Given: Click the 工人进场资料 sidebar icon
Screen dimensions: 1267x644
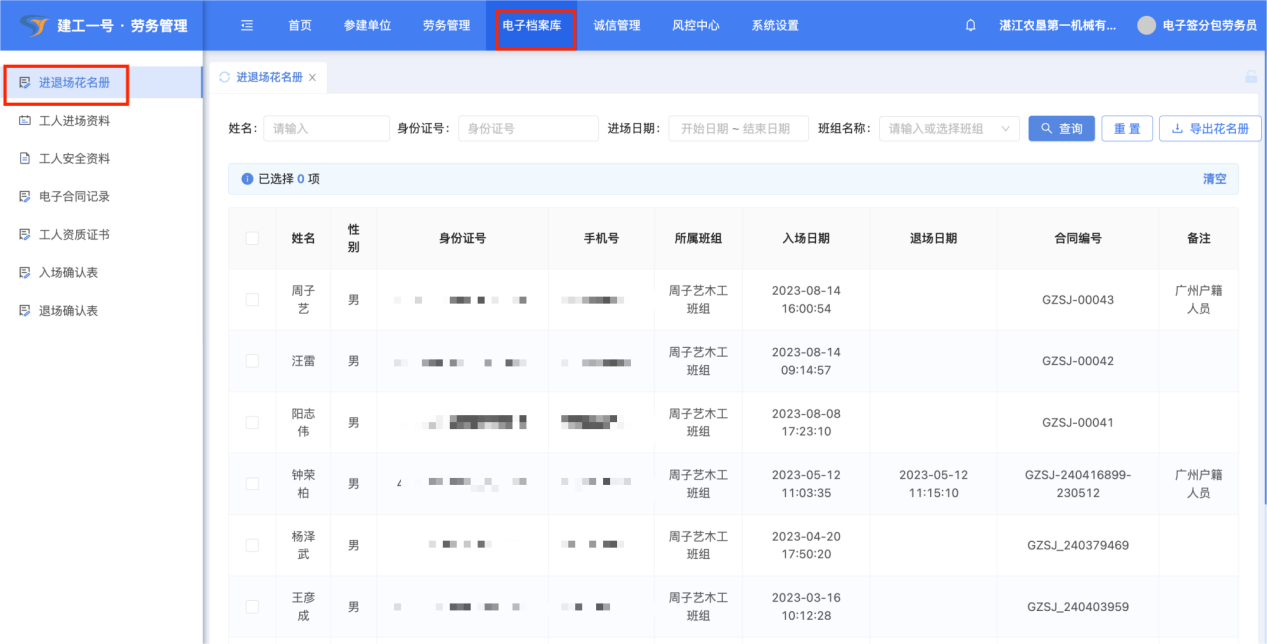Looking at the screenshot, I should pyautogui.click(x=25, y=121).
